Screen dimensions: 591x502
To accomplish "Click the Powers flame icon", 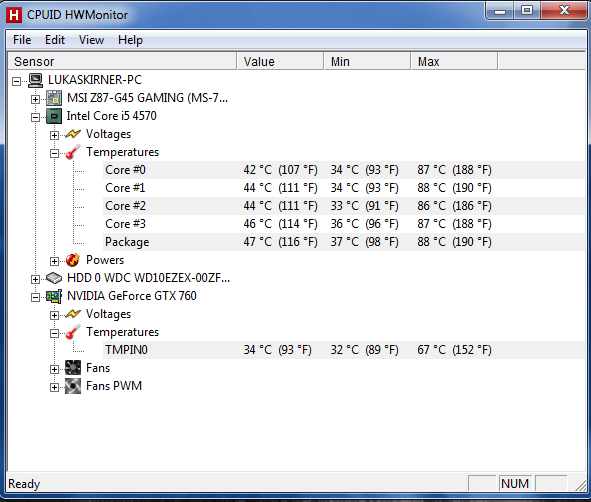I will pos(73,260).
